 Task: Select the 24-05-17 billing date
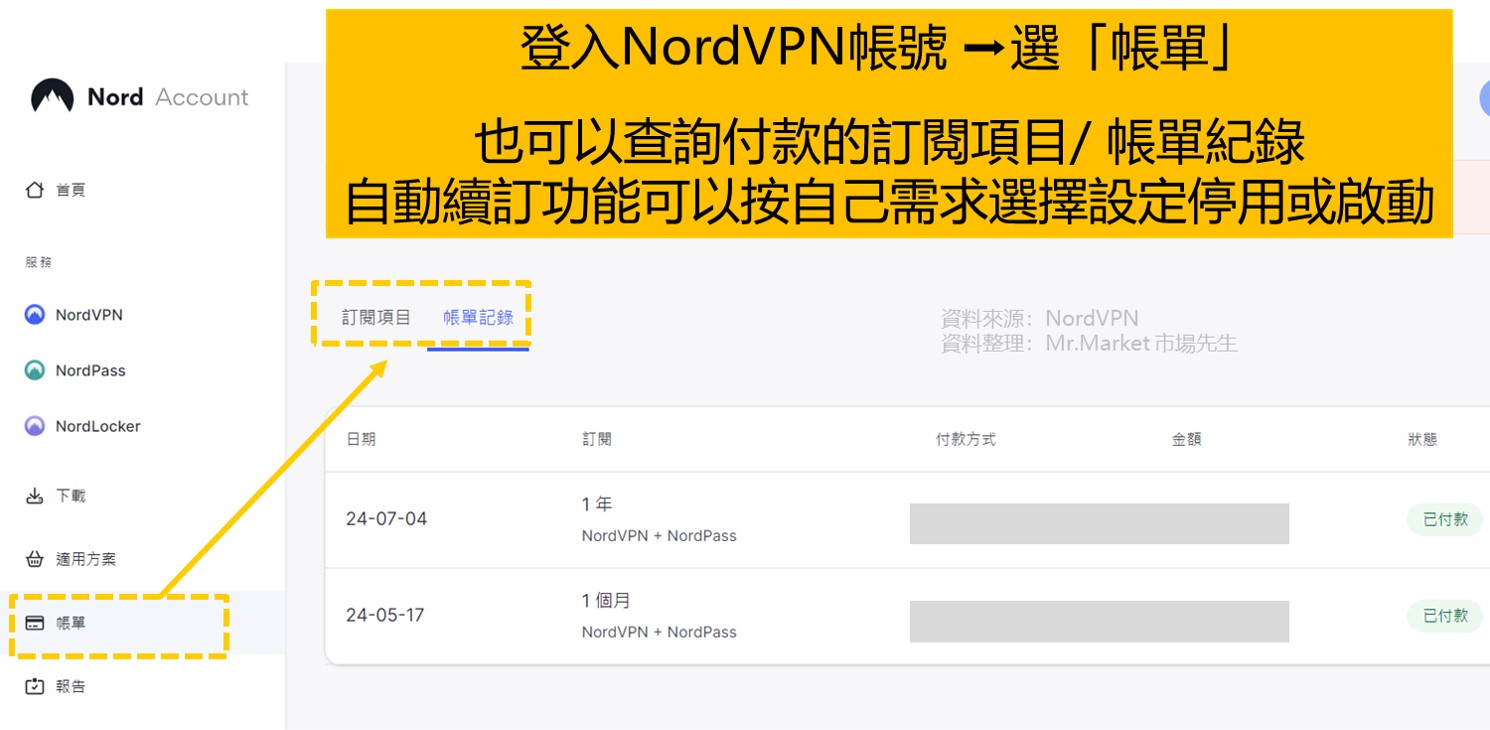385,615
